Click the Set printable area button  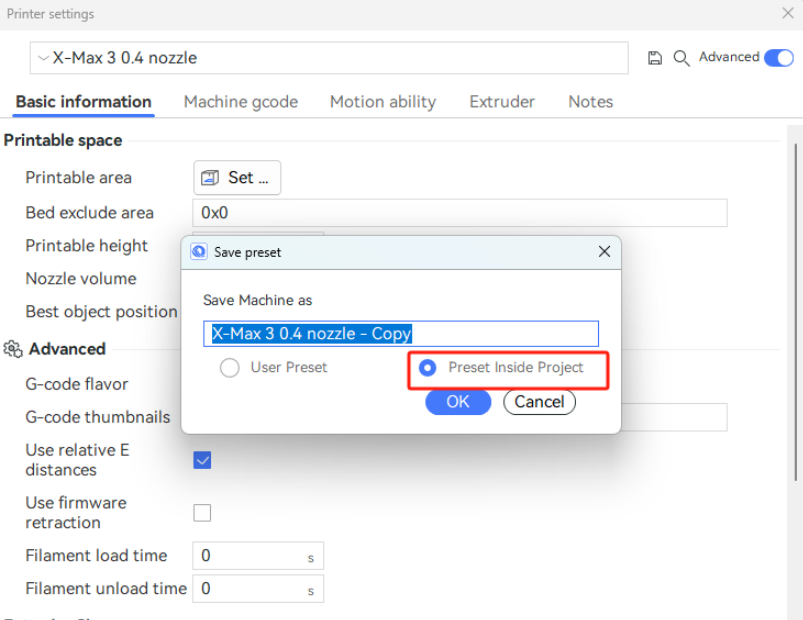pyautogui.click(x=237, y=178)
